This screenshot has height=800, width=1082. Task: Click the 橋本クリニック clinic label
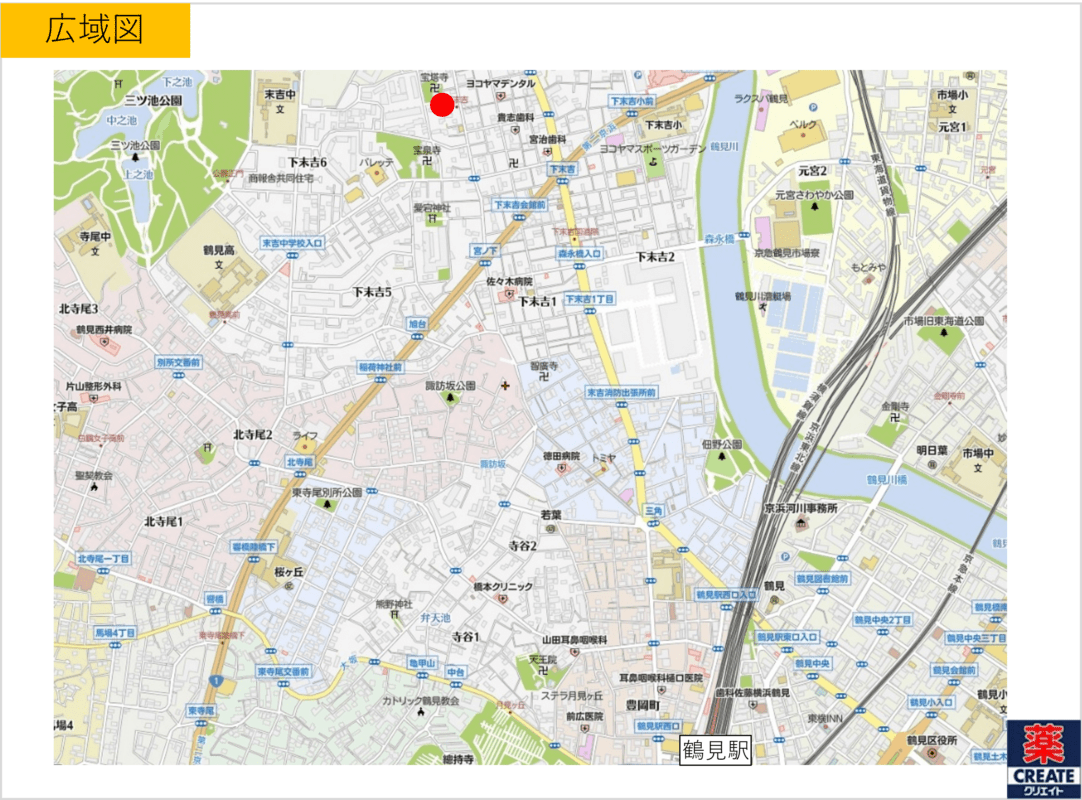(x=503, y=586)
